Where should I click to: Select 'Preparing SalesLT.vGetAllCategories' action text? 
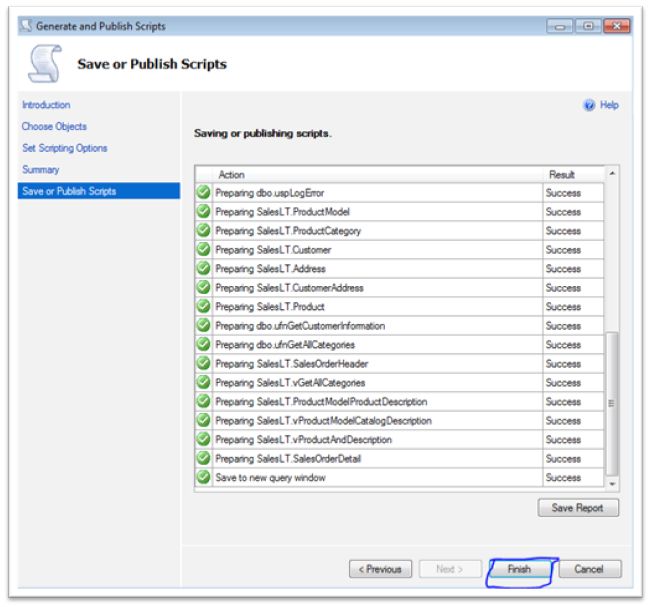pos(290,383)
